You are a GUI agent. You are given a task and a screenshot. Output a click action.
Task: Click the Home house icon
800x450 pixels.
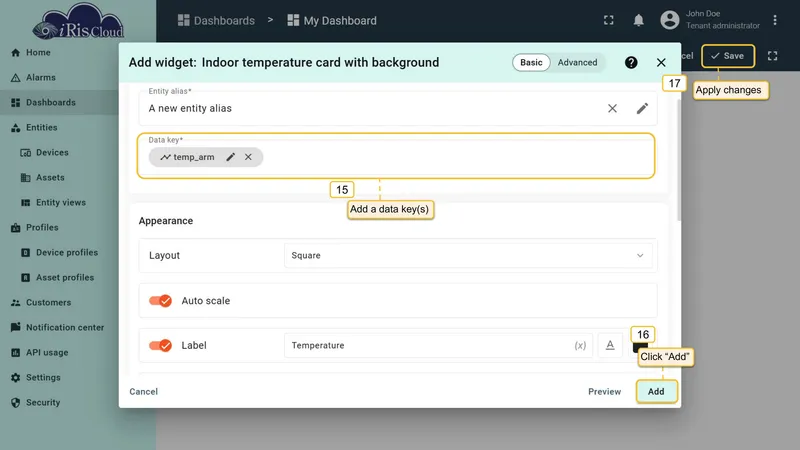click(16, 53)
